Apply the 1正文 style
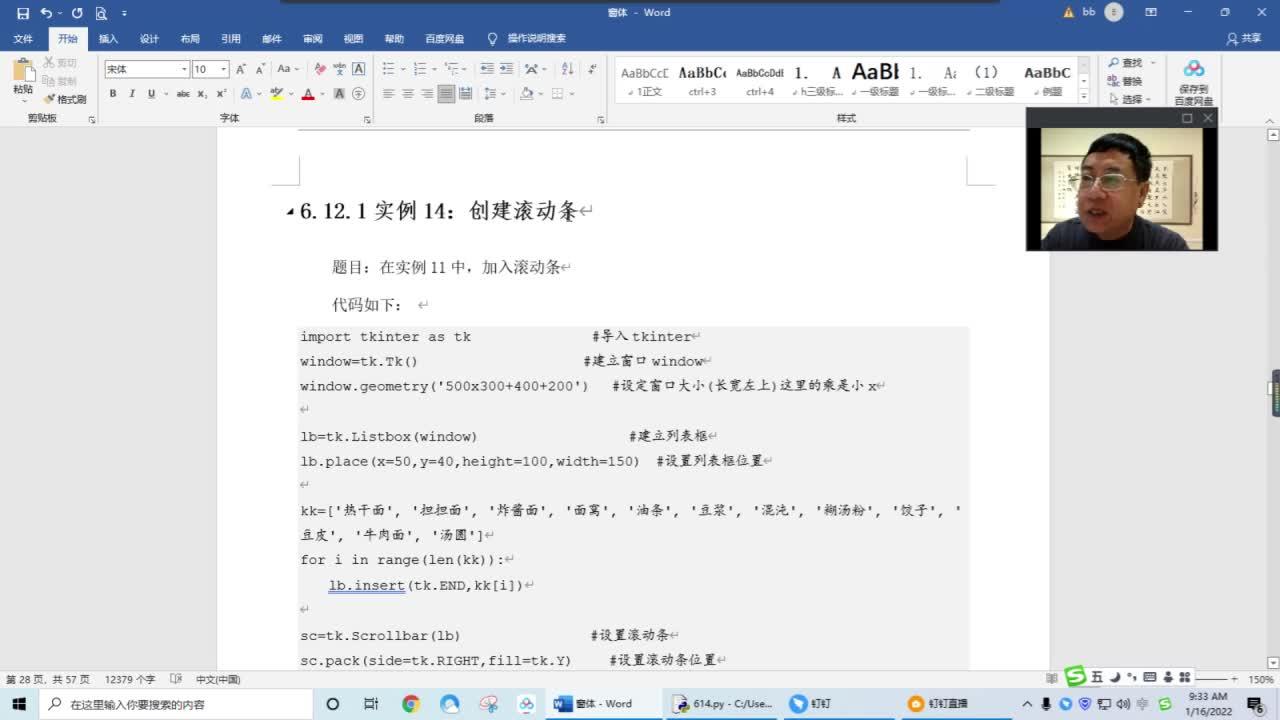The image size is (1280, 720). (x=645, y=79)
